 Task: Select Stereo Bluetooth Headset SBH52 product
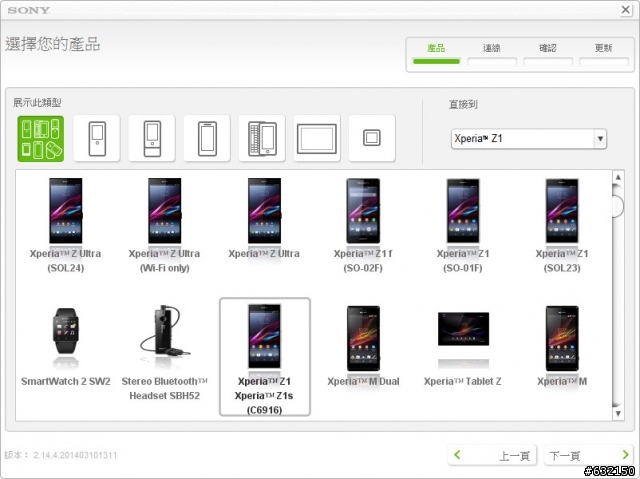(x=164, y=353)
